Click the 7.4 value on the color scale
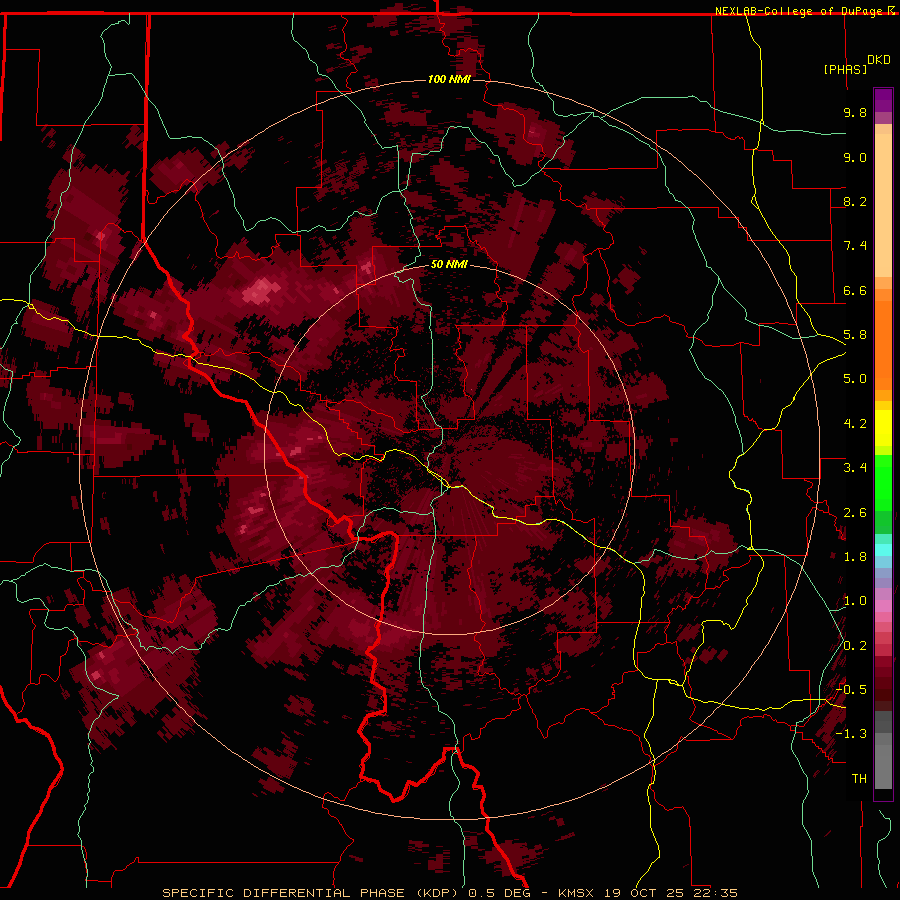The width and height of the screenshot is (900, 900). coord(855,246)
